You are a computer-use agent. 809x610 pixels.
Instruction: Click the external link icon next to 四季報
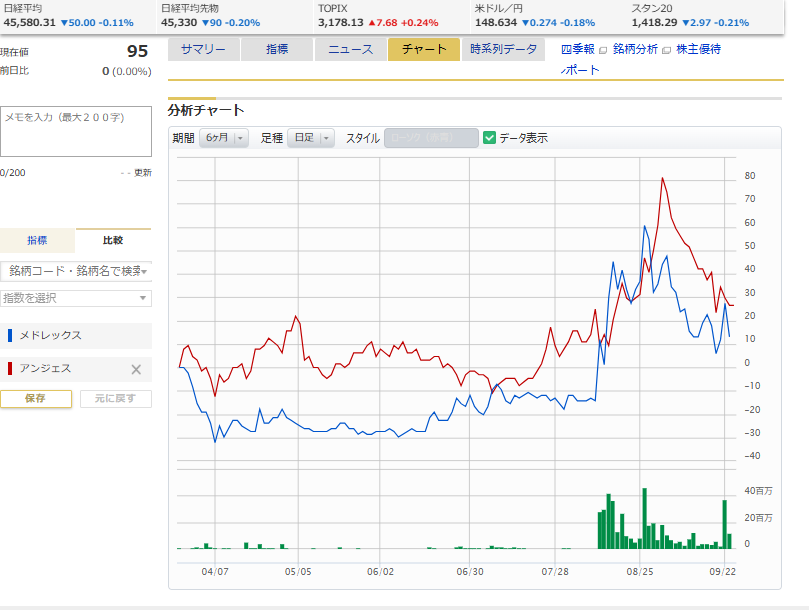pos(602,49)
